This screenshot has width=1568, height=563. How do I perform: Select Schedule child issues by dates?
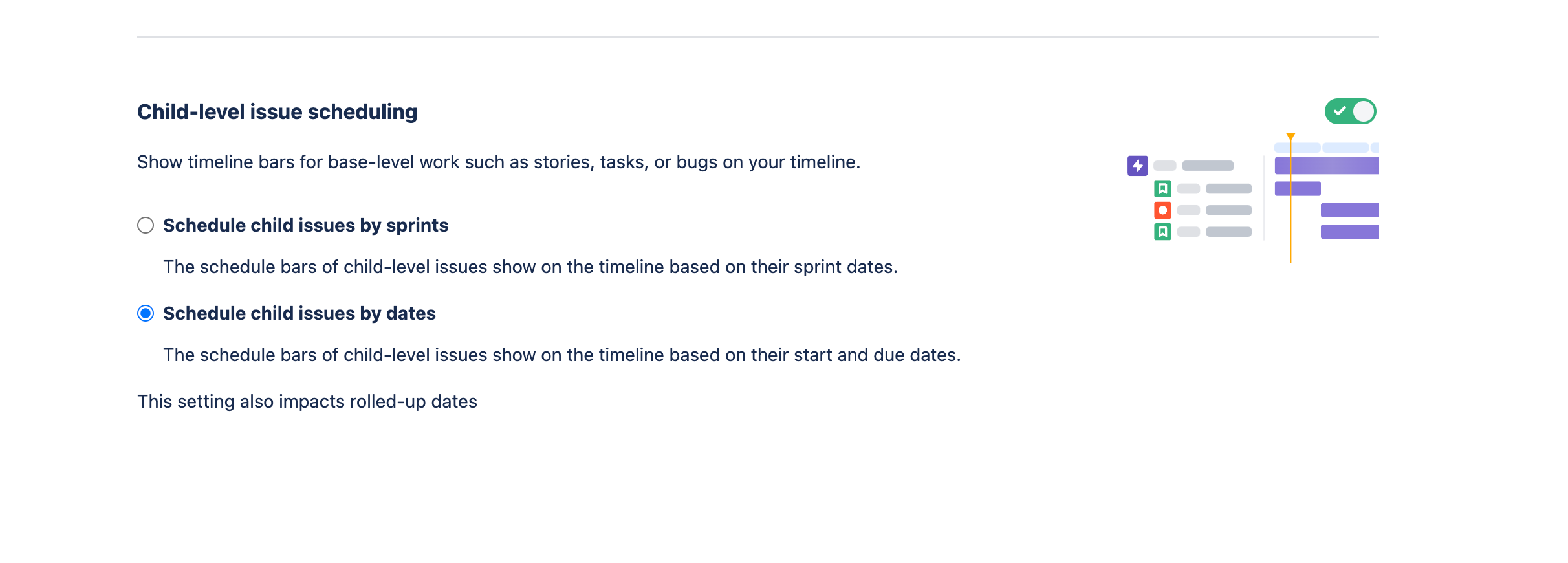(x=145, y=313)
